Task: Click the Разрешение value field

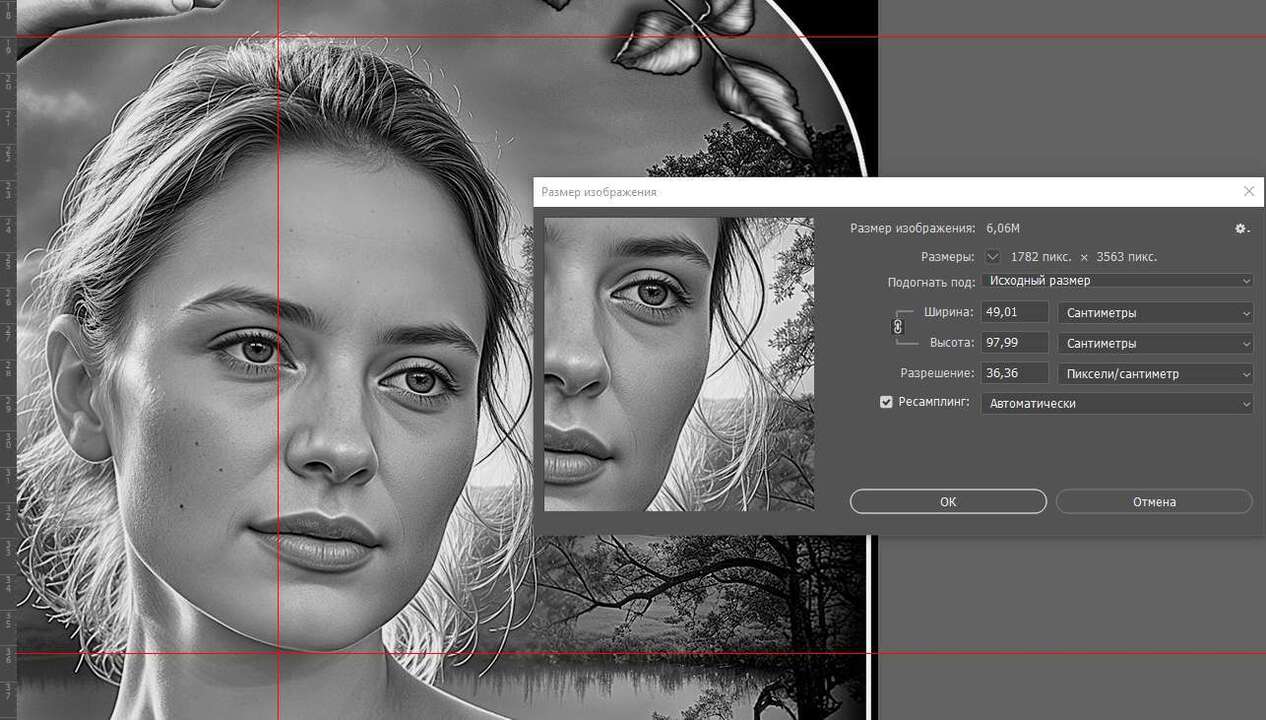Action: tap(1014, 373)
